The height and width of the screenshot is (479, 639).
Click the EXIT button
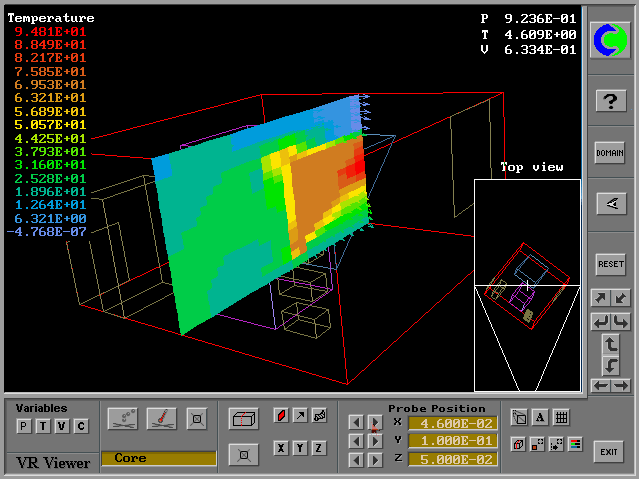608,452
